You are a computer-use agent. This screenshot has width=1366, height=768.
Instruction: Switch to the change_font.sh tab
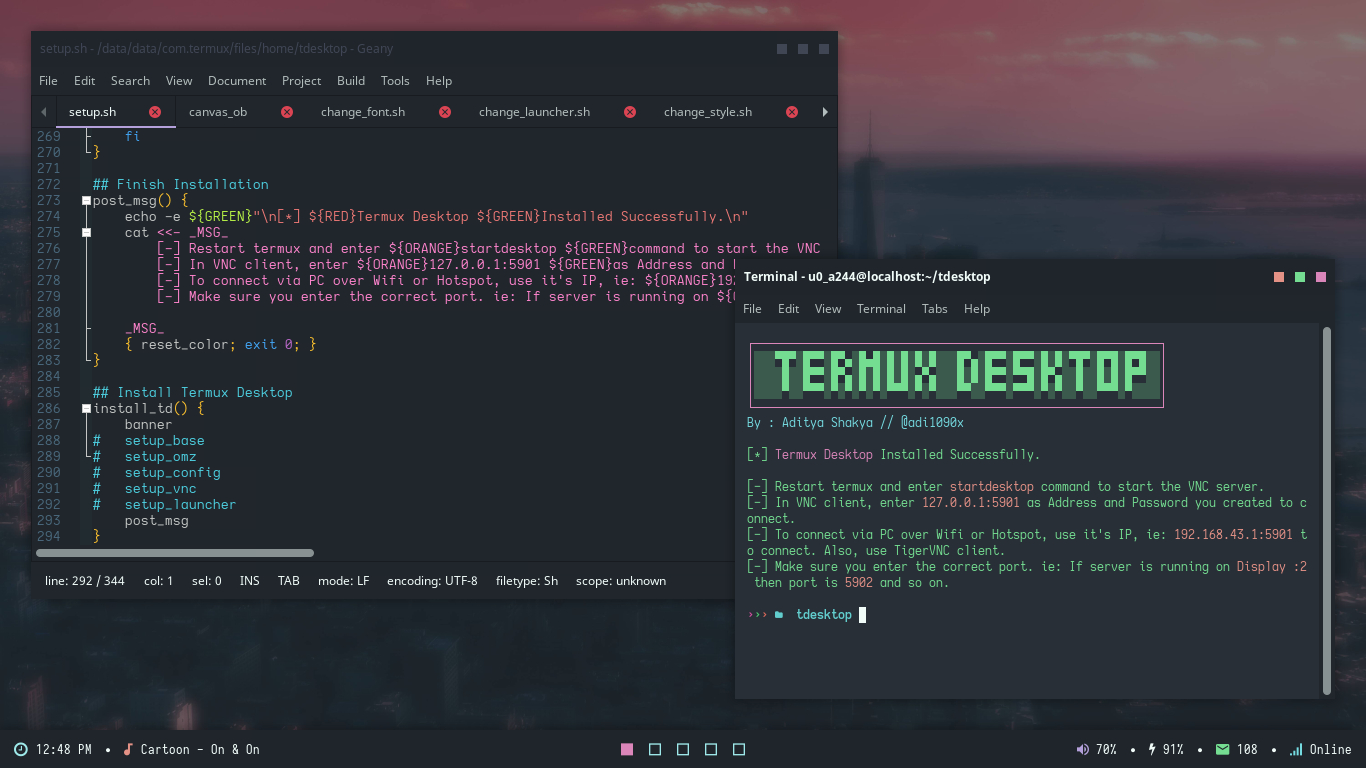click(x=363, y=112)
